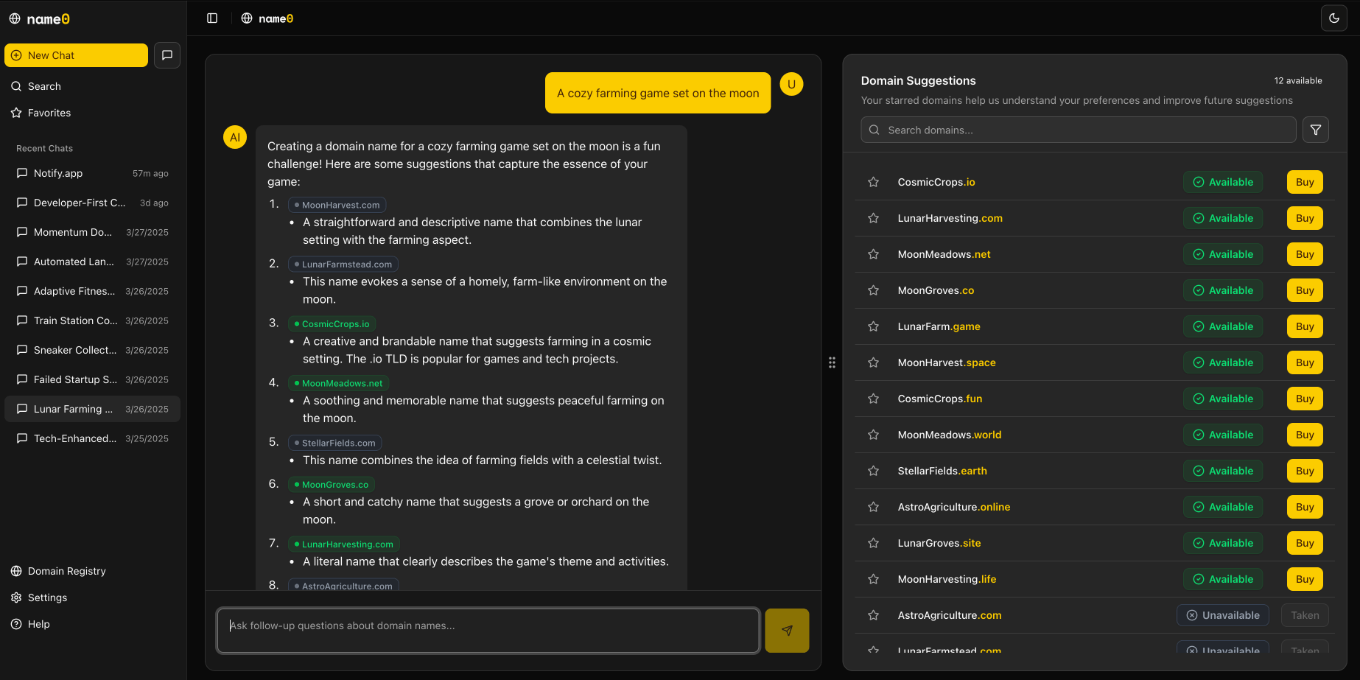Viewport: 1360px width, 680px height.
Task: Open the domain filter icon
Action: click(1316, 130)
